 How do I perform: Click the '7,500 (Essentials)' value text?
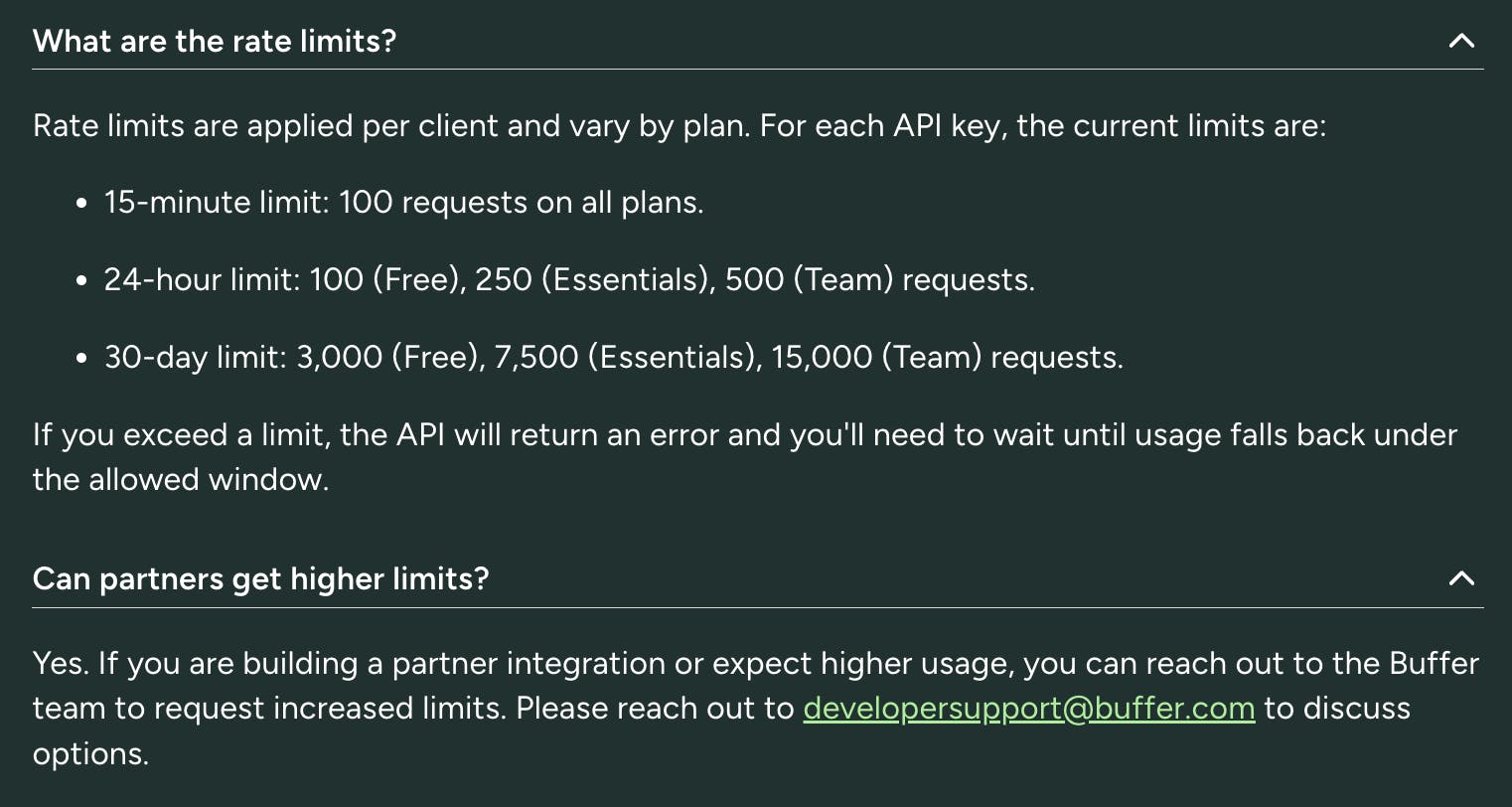coord(626,358)
